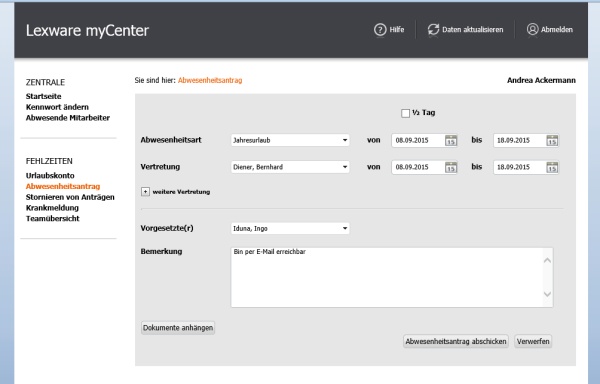Open Krankmeldung in sidebar
Viewport: 600px width, 384px height.
[52, 208]
